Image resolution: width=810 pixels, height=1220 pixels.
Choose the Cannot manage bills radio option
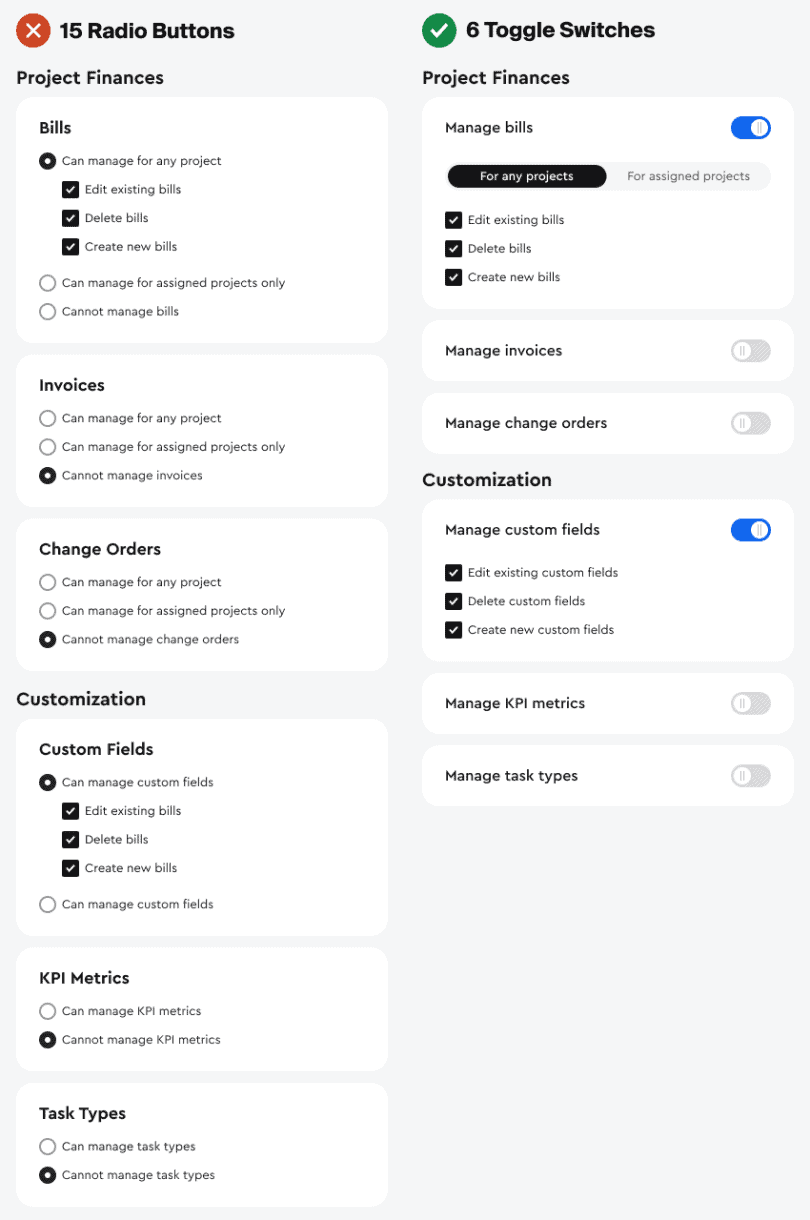click(47, 312)
